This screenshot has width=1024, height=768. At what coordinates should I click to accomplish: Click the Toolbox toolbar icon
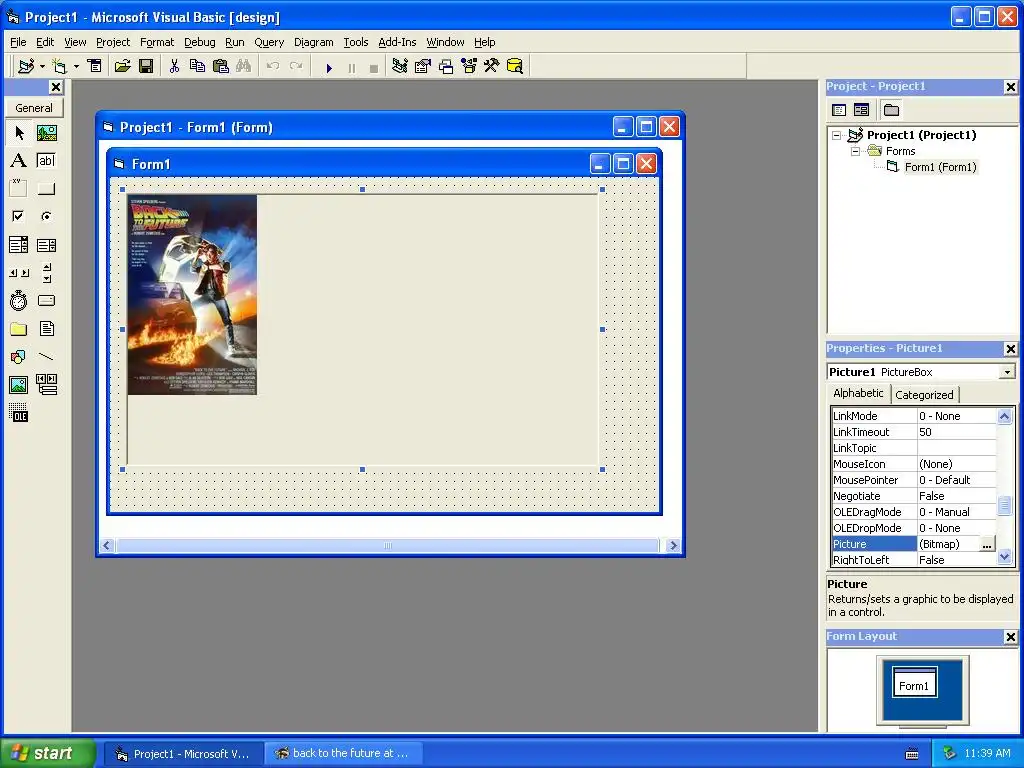coord(492,66)
